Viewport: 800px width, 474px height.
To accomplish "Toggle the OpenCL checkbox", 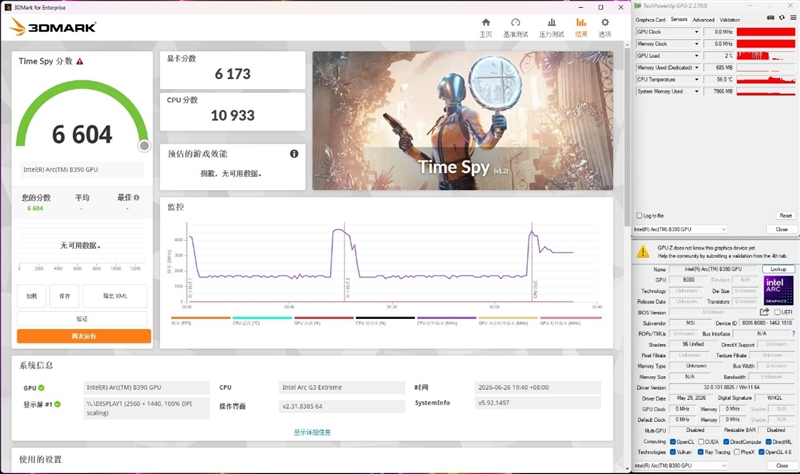I will pyautogui.click(x=672, y=442).
